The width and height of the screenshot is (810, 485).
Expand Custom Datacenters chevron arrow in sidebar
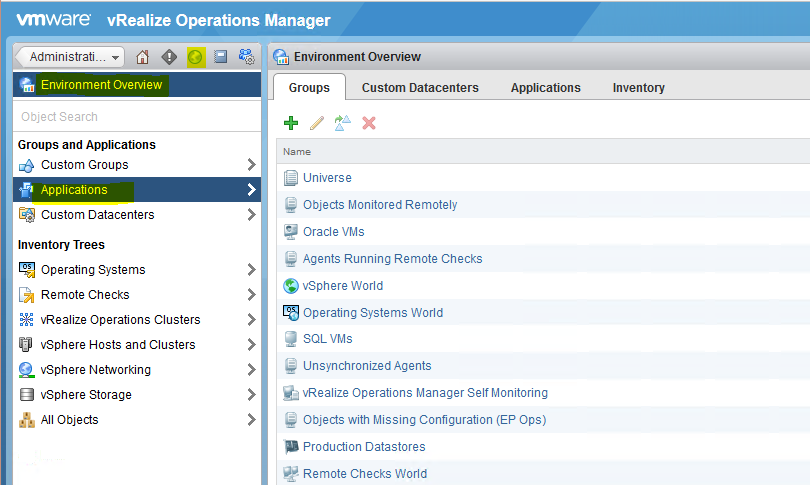(251, 214)
